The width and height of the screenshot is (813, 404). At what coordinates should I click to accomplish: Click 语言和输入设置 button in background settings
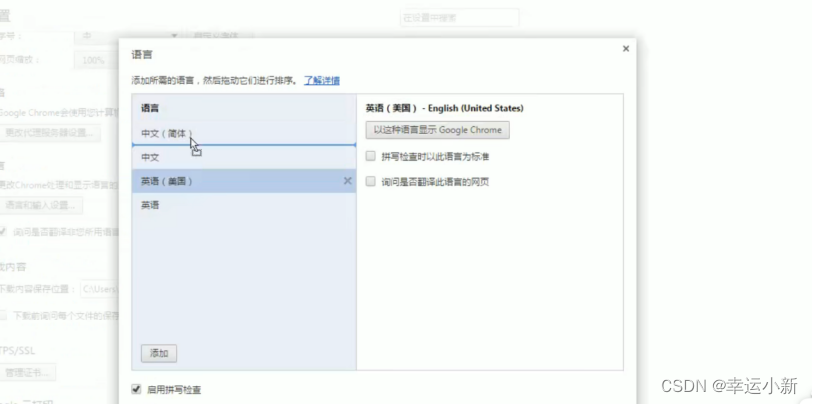(x=40, y=205)
